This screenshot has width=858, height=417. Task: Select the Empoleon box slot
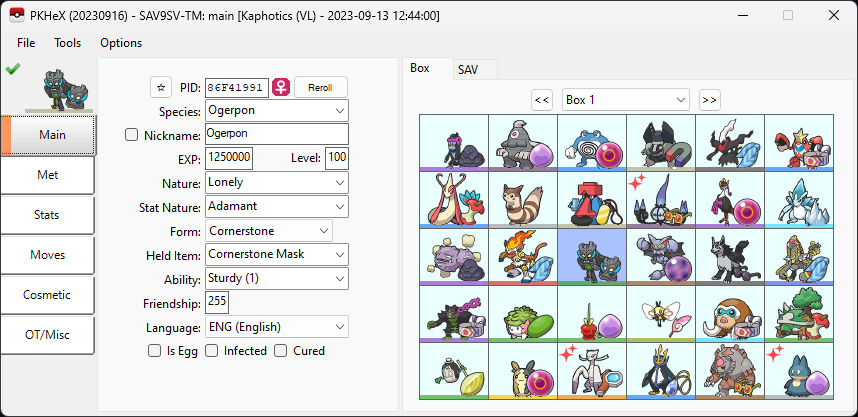661,370
